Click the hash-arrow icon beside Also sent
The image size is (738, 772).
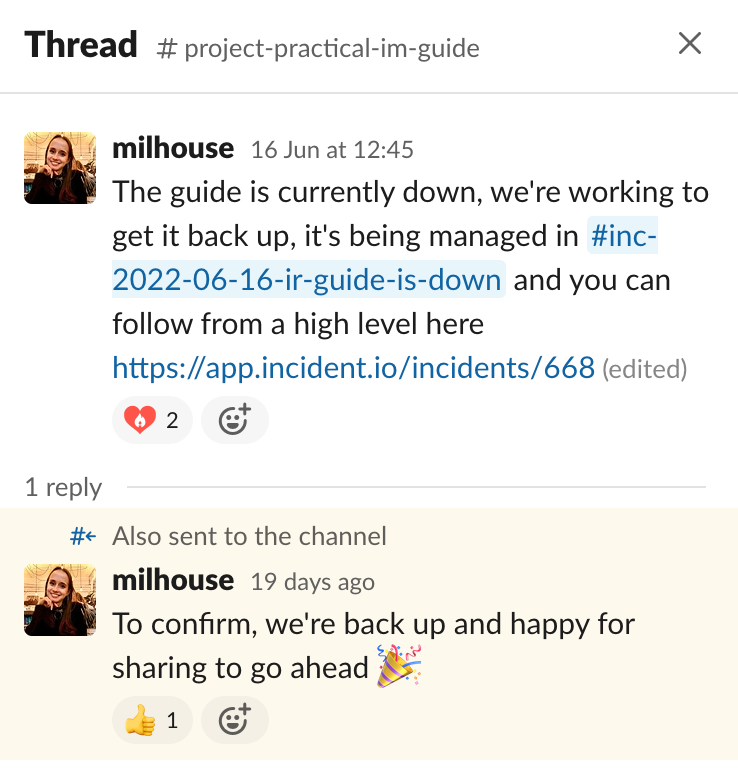(x=83, y=536)
